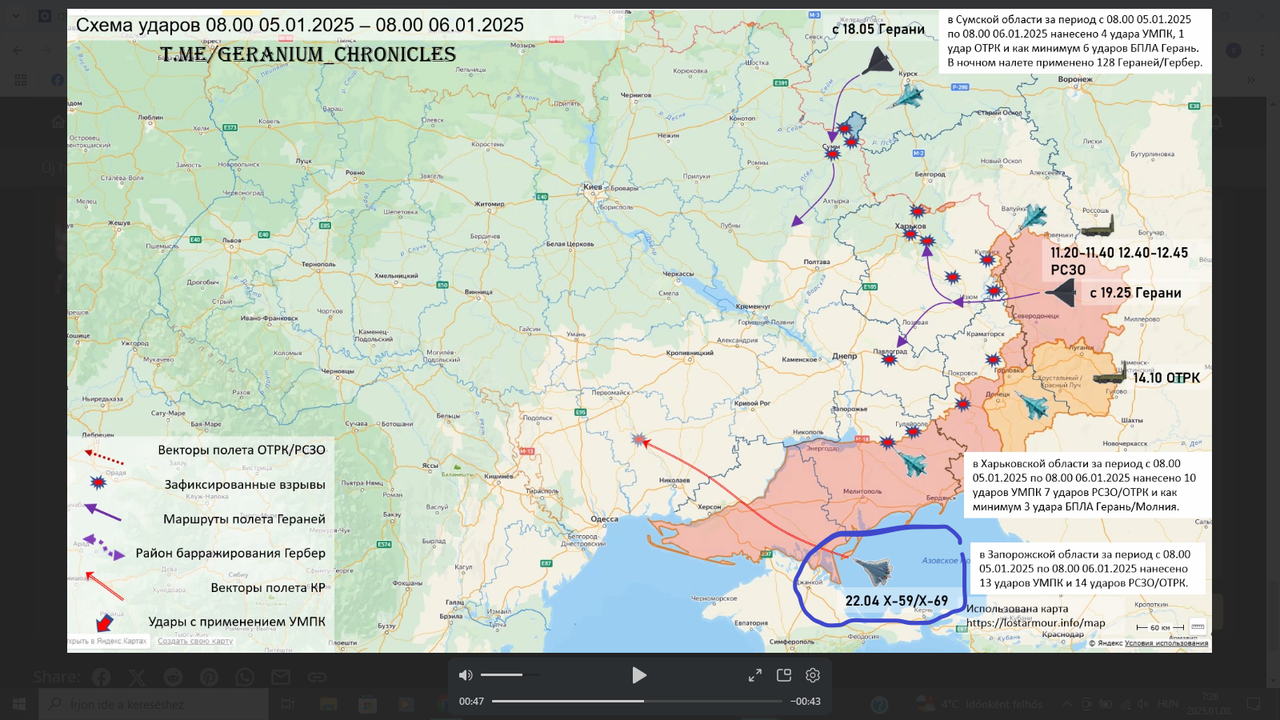
Task: Click the taskbar search box
Action: tap(153, 704)
